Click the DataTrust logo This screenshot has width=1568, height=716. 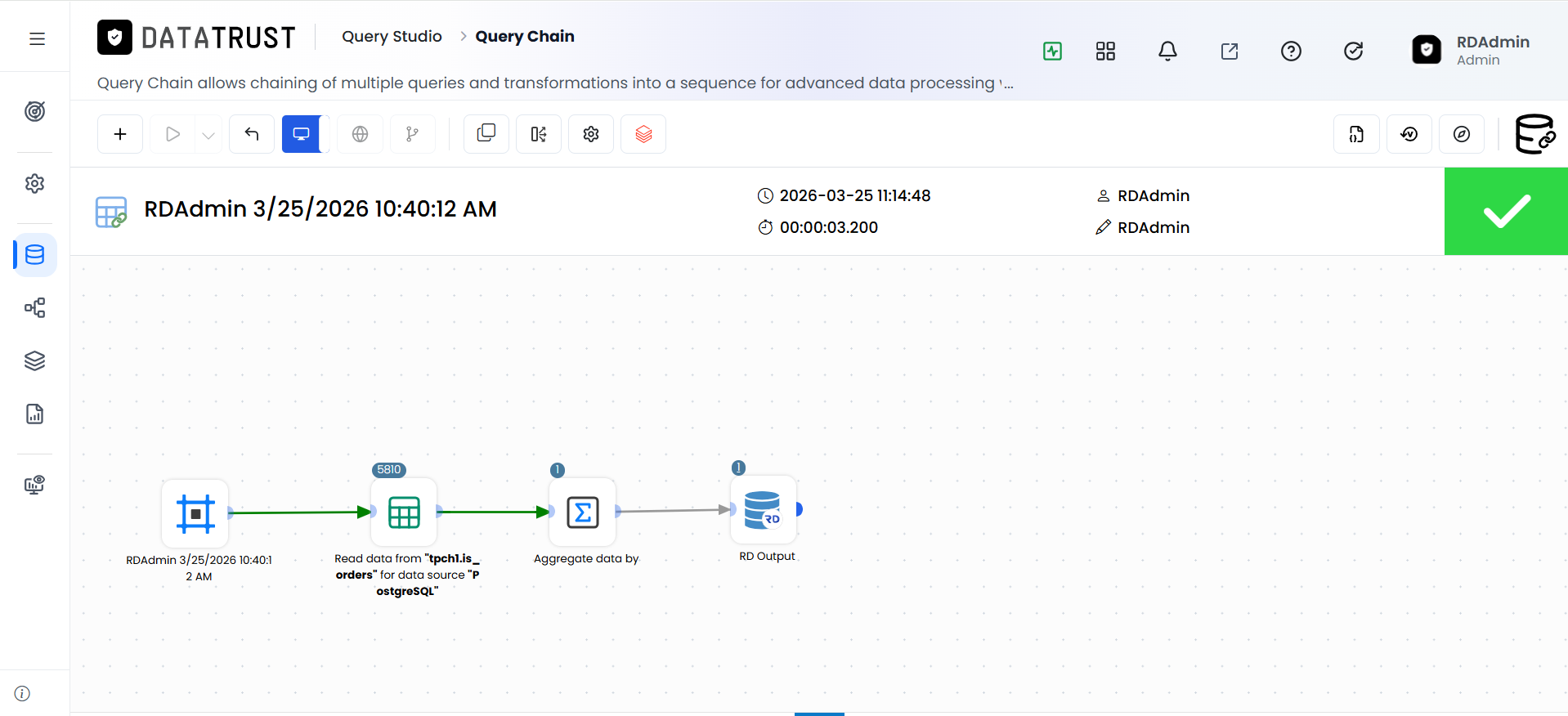point(196,38)
